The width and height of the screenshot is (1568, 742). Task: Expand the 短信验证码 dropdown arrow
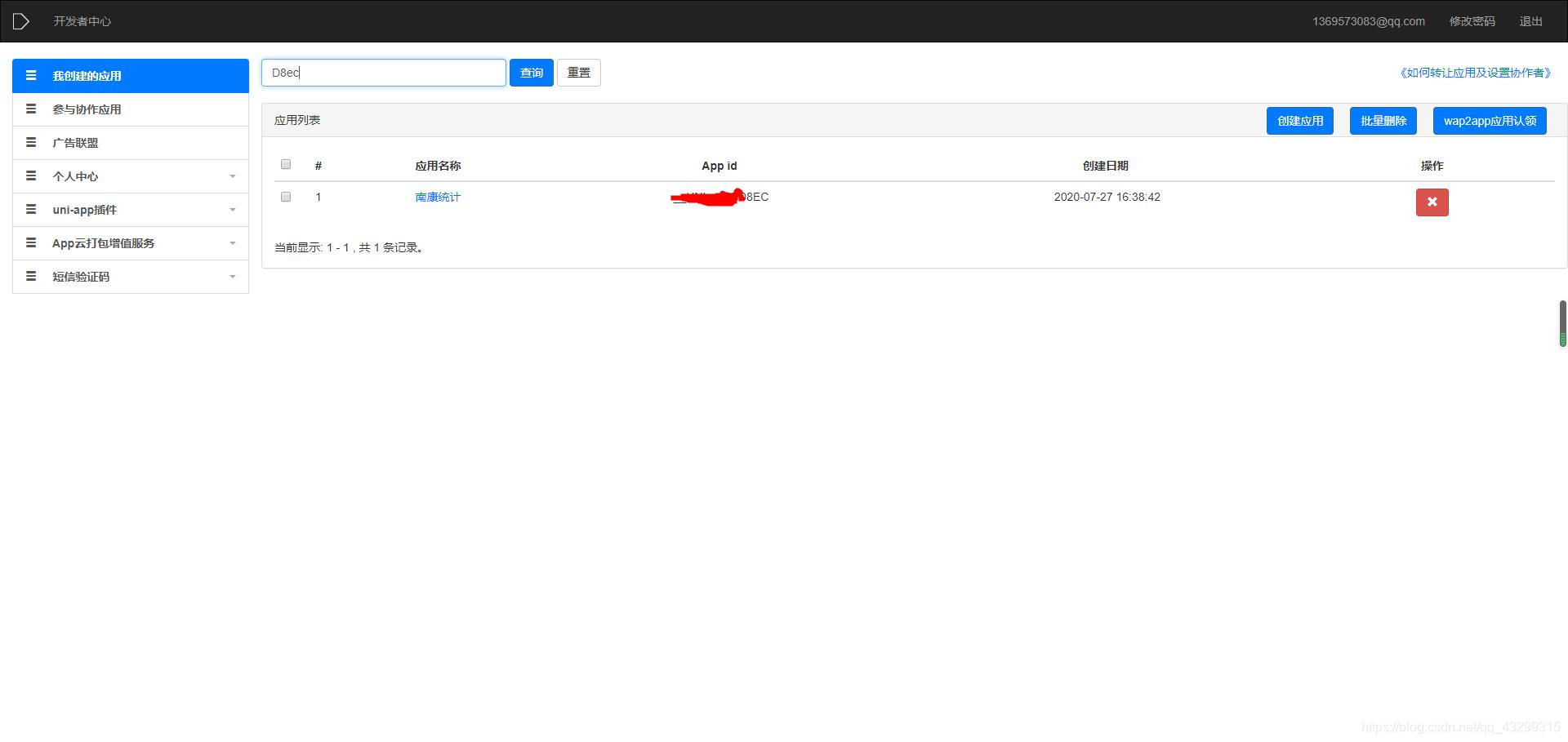[233, 277]
